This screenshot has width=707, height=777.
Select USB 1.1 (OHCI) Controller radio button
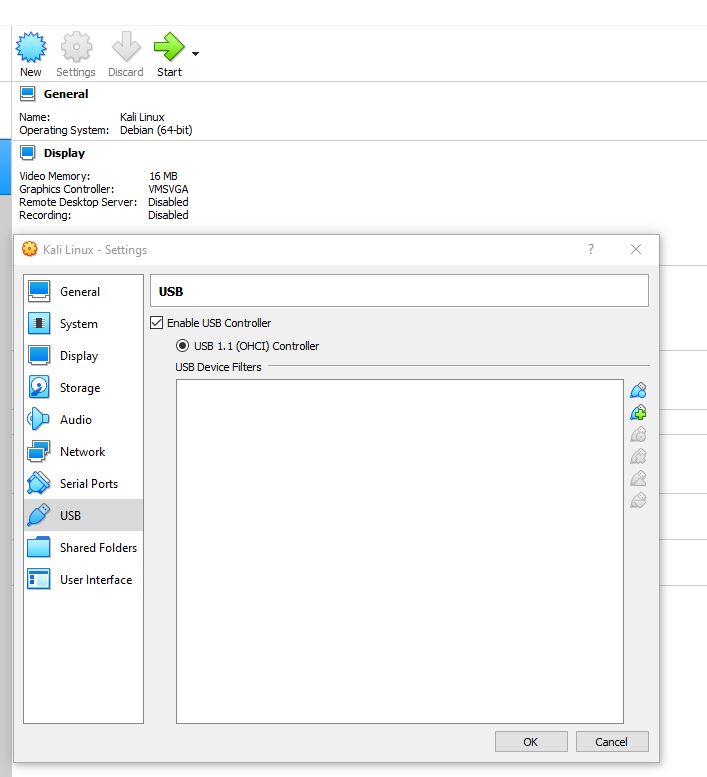point(182,345)
